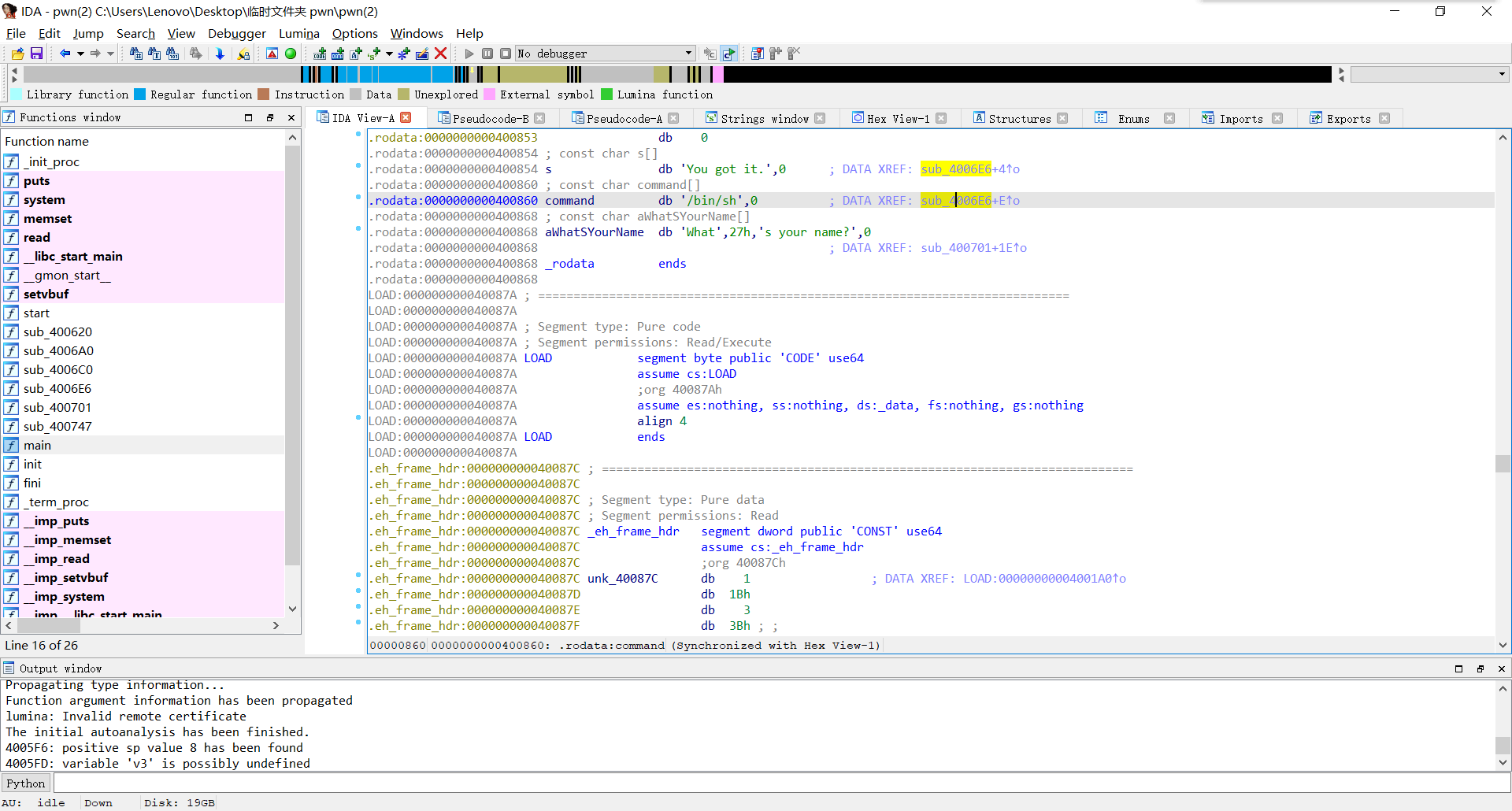
Task: Save the database with the floppy icon
Action: (36, 54)
